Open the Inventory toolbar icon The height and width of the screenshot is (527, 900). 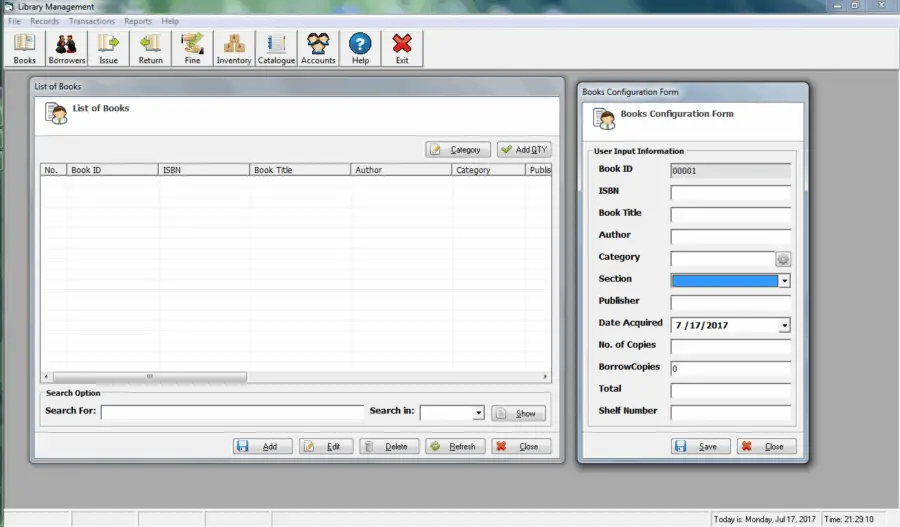coord(234,48)
